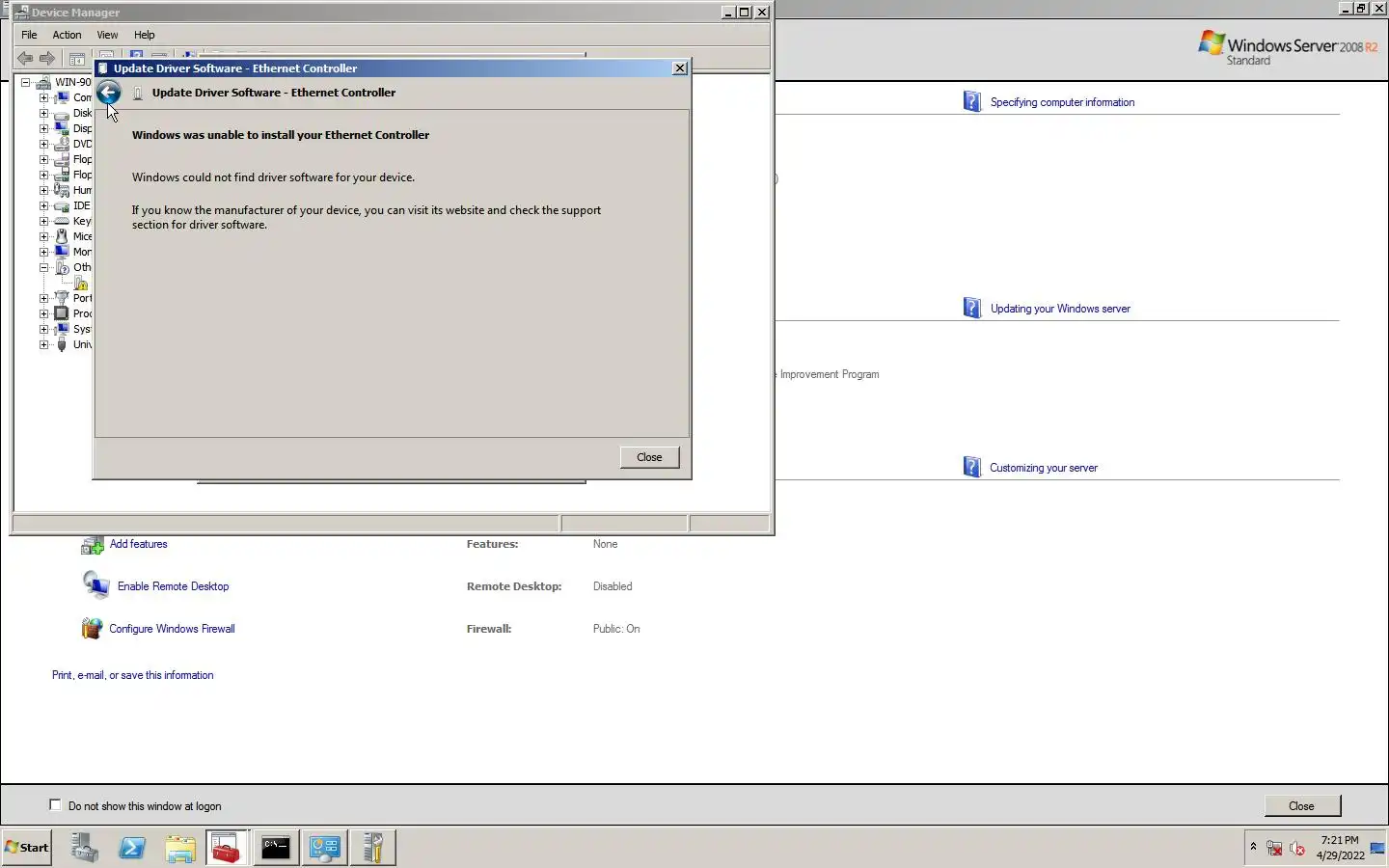
Task: Click the Add features icon
Action: point(92,545)
